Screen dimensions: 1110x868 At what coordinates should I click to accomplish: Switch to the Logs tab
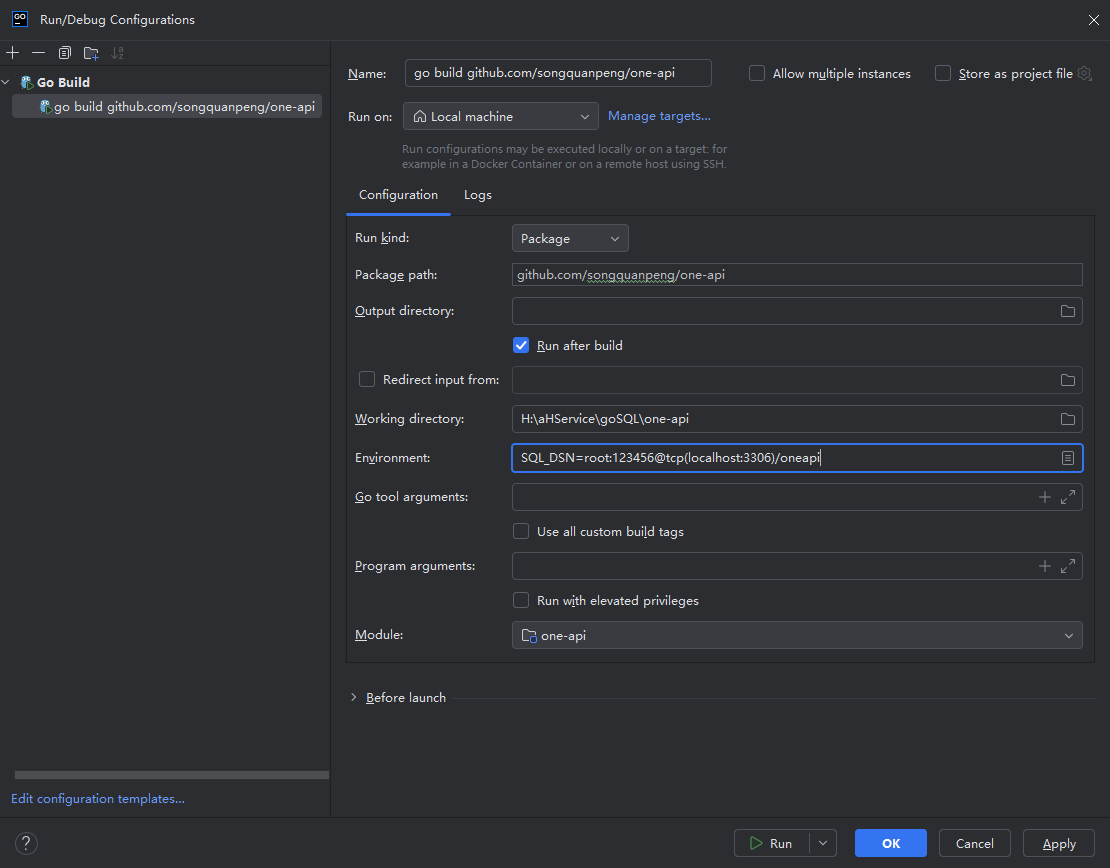tap(478, 195)
